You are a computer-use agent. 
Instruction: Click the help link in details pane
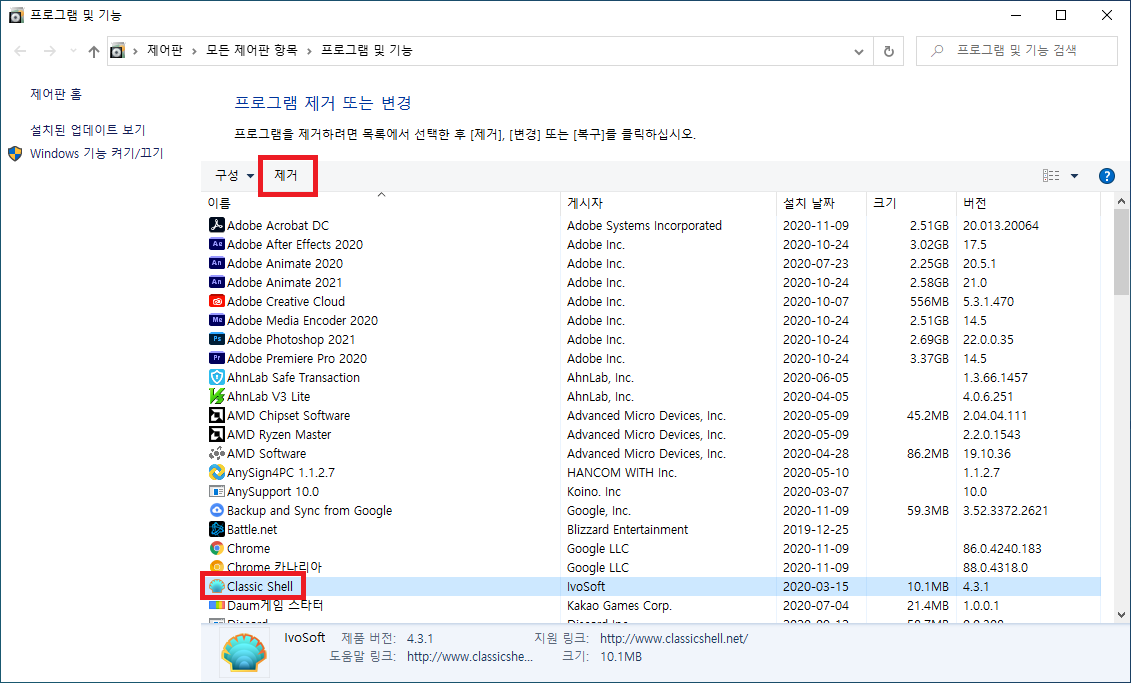(x=470, y=656)
